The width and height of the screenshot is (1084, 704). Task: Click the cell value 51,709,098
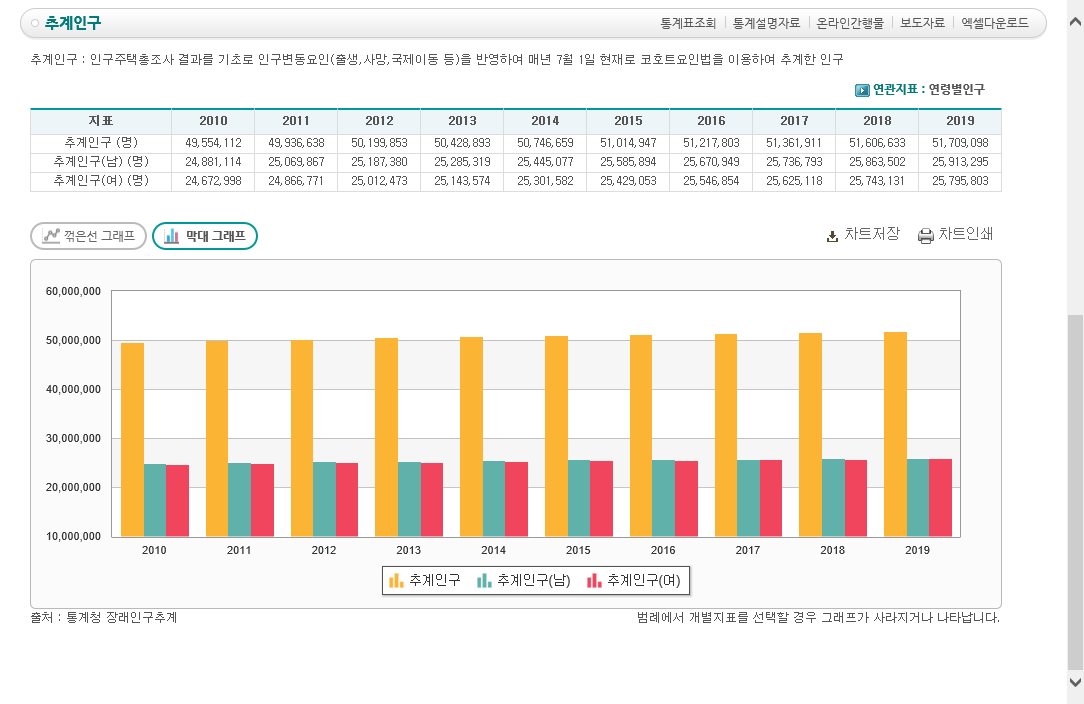coord(960,143)
